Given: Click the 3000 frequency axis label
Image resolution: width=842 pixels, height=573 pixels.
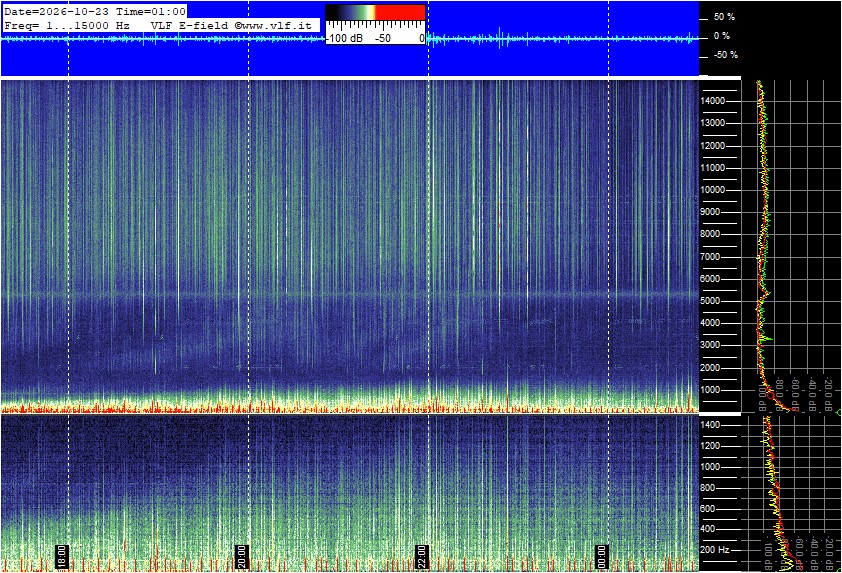Looking at the screenshot, I should pyautogui.click(x=710, y=345).
